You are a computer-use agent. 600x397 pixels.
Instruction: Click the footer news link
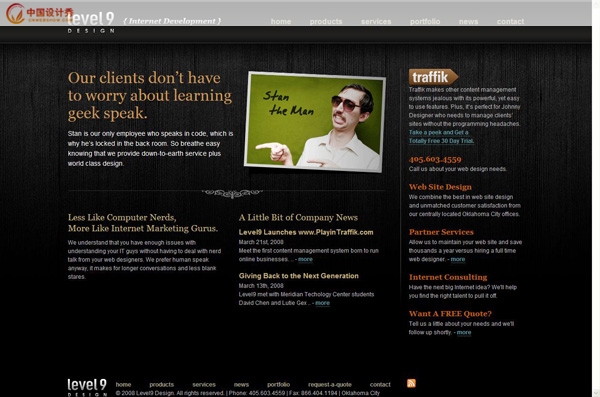tap(241, 384)
